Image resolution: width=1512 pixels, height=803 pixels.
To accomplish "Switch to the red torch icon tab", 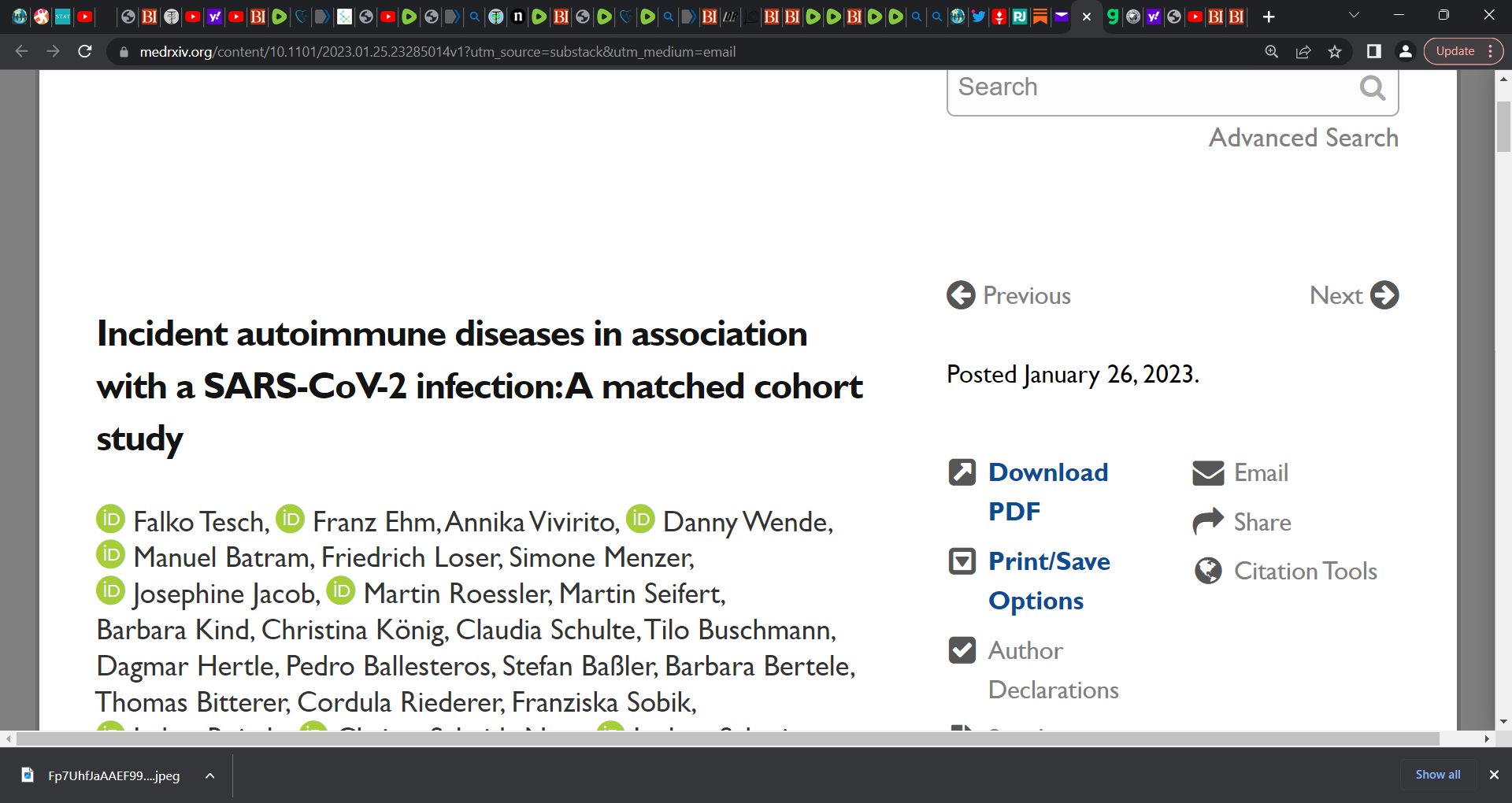I will tap(999, 17).
